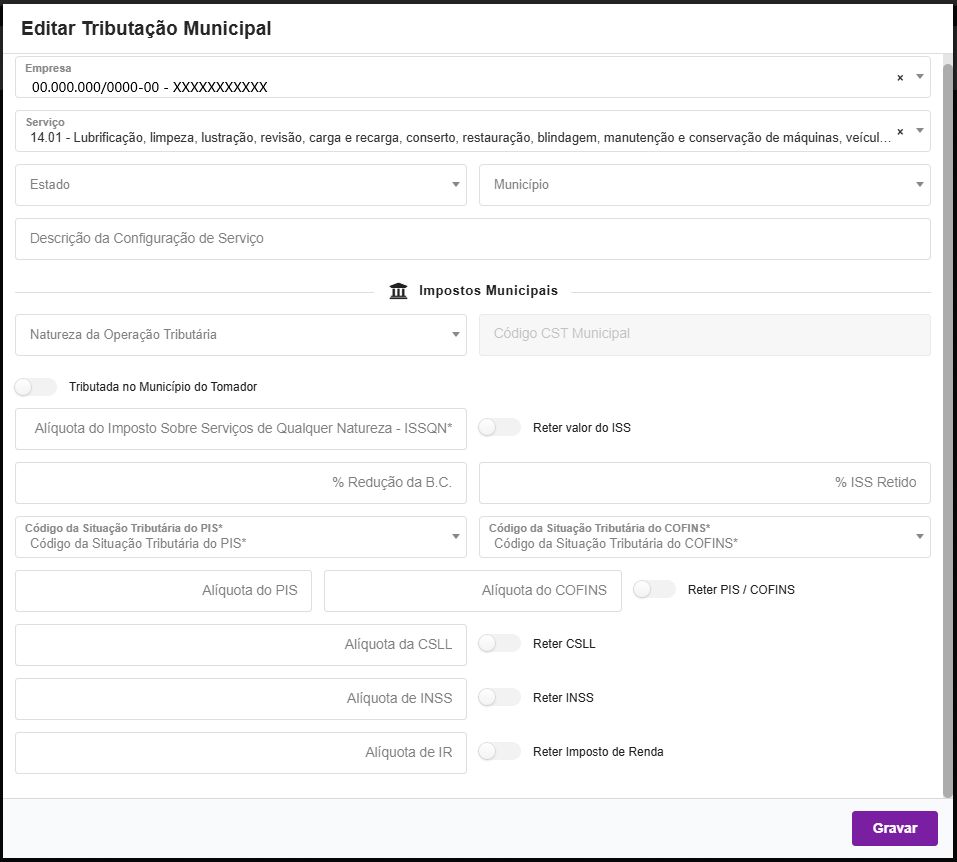Viewport: 957px width, 862px height.
Task: Open the COFINS tax situation code dropdown
Action: (x=704, y=537)
